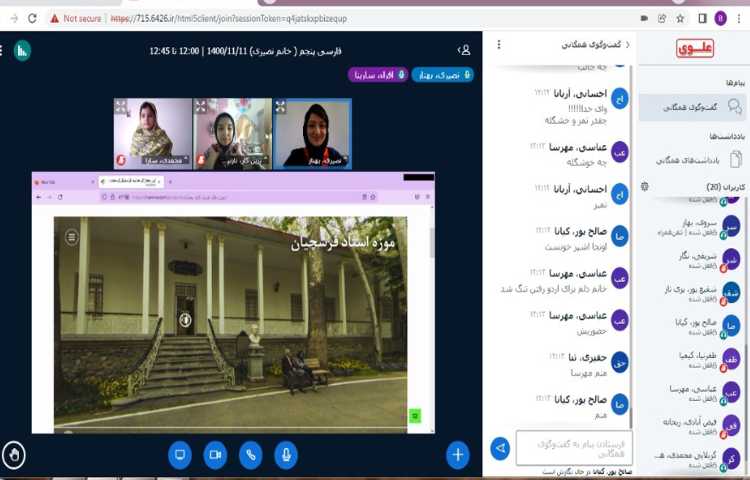The image size is (750, 480).
Task: Open Chrome profile avatar
Action: [721, 18]
